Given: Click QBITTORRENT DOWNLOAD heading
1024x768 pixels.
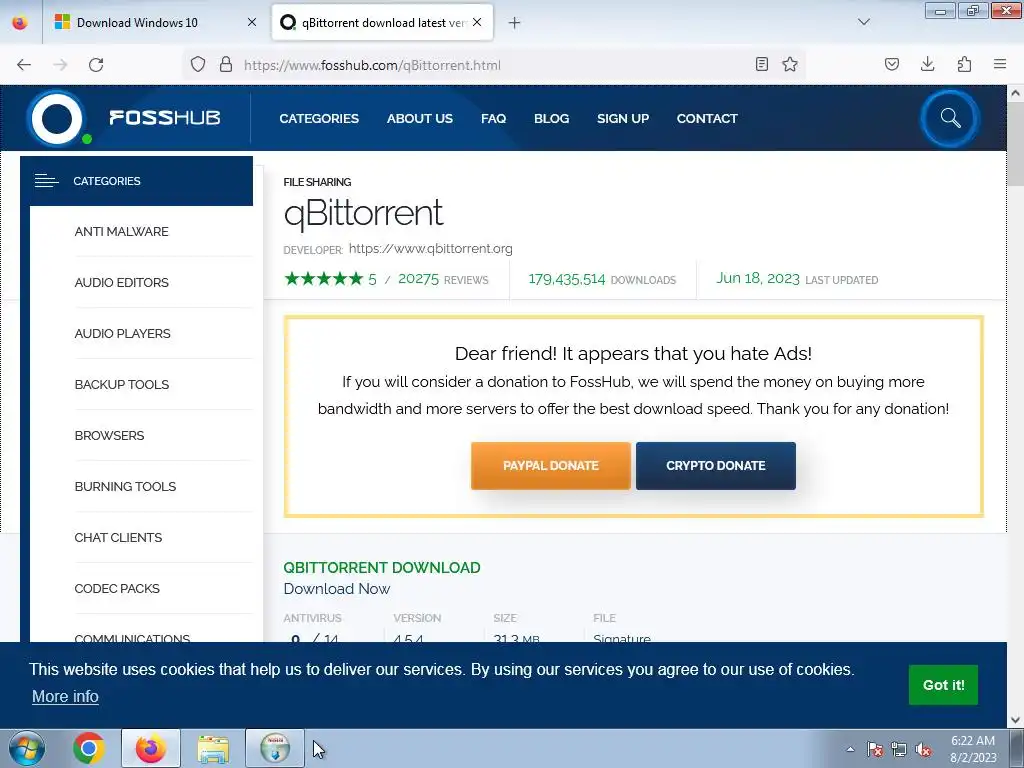Looking at the screenshot, I should point(381,568).
